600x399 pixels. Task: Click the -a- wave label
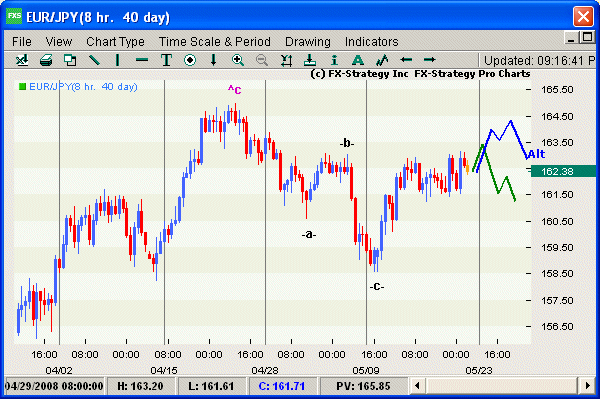click(309, 234)
